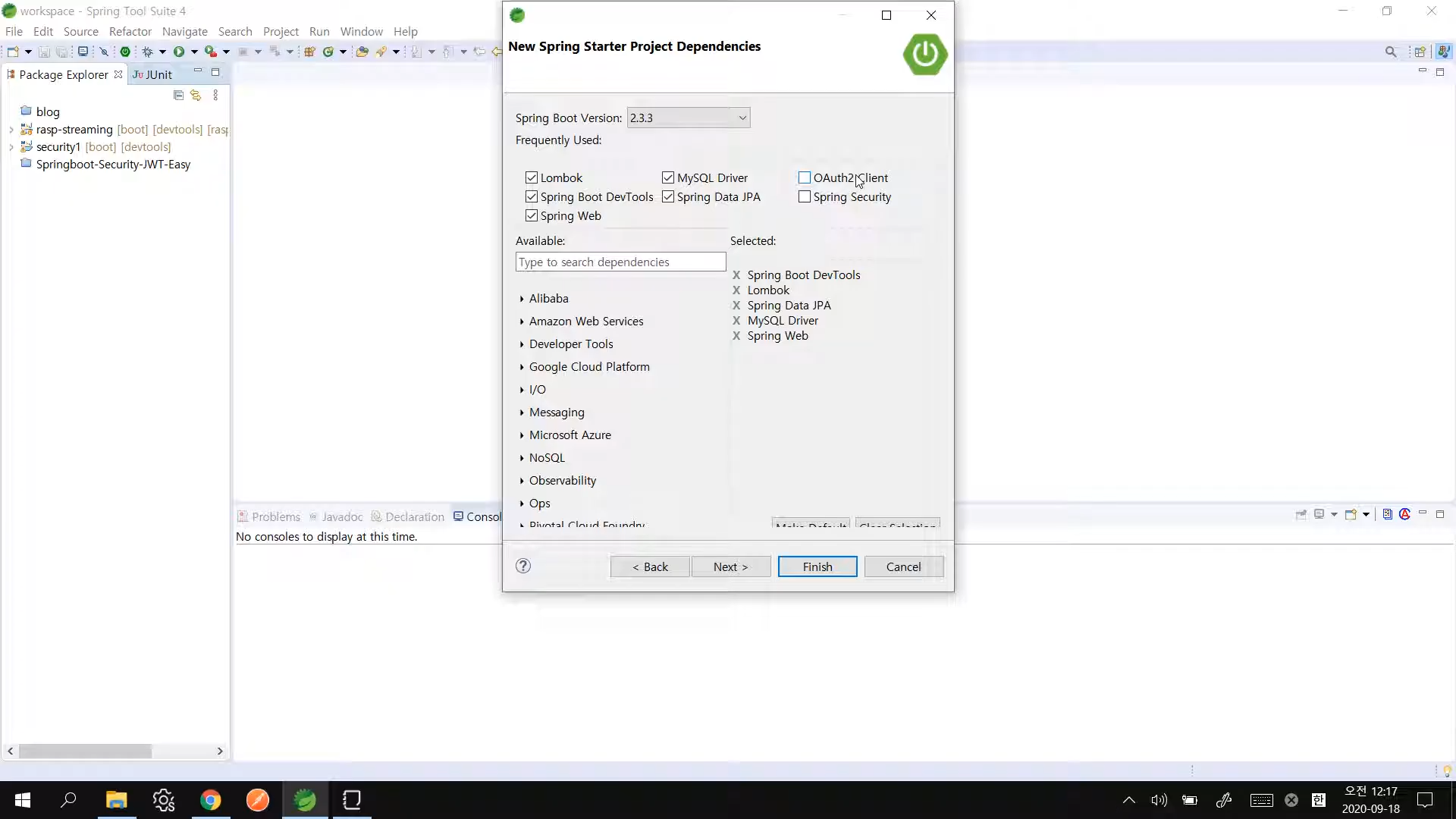Click the toolbar search magnifier icon

1391,52
